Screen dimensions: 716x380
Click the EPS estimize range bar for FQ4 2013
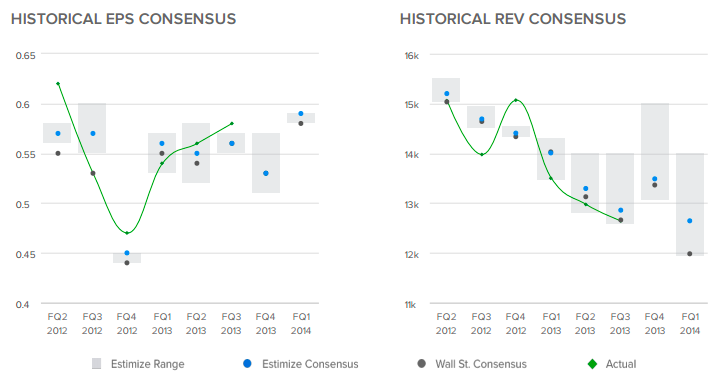click(266, 163)
